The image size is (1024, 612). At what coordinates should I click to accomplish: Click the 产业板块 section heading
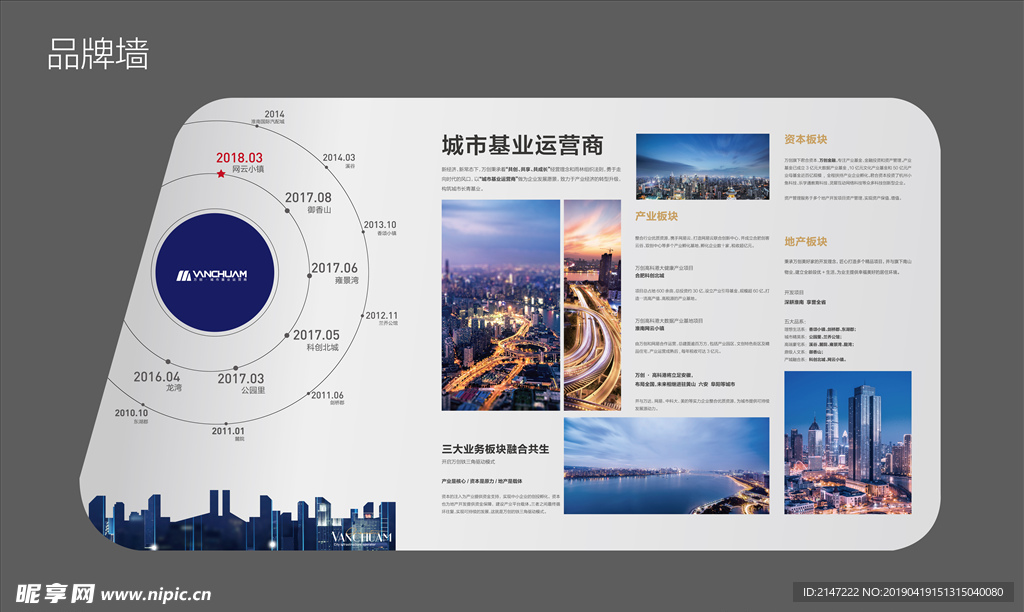656,216
